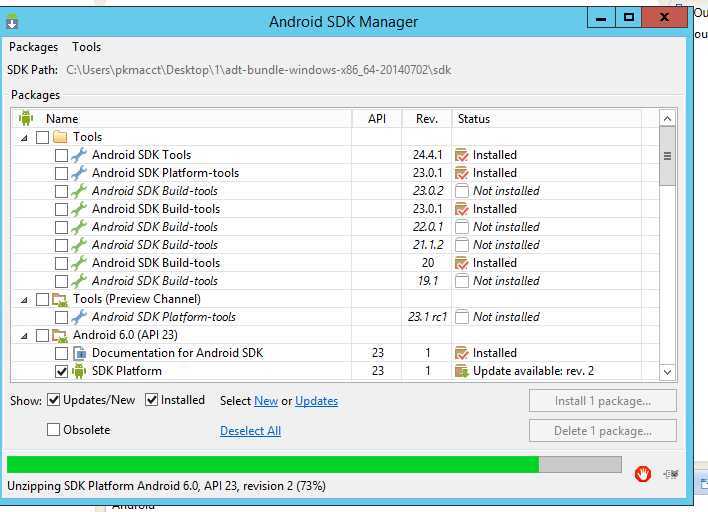The width and height of the screenshot is (708, 512).
Task: Enable the Obsolete filter checkbox
Action: tap(53, 429)
